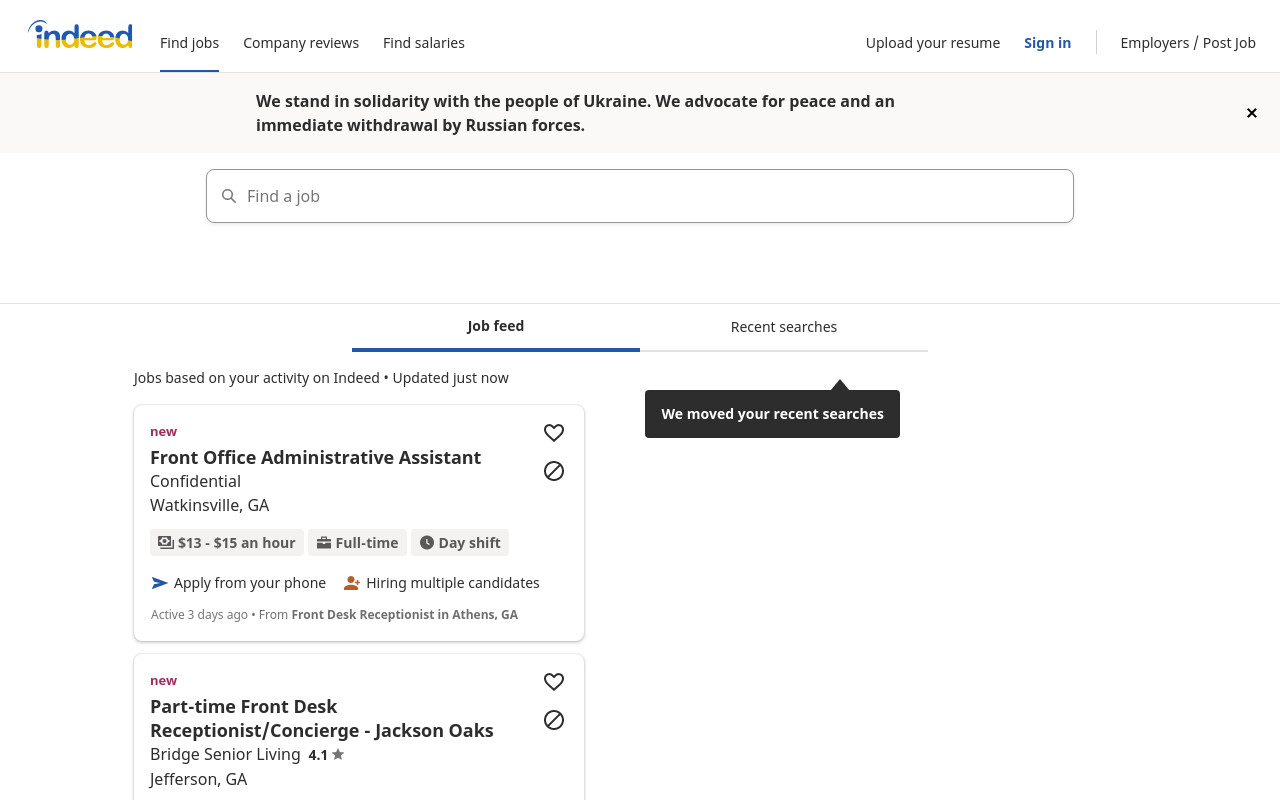Open Employers / Post Job link
The width and height of the screenshot is (1280, 800).
click(x=1188, y=43)
